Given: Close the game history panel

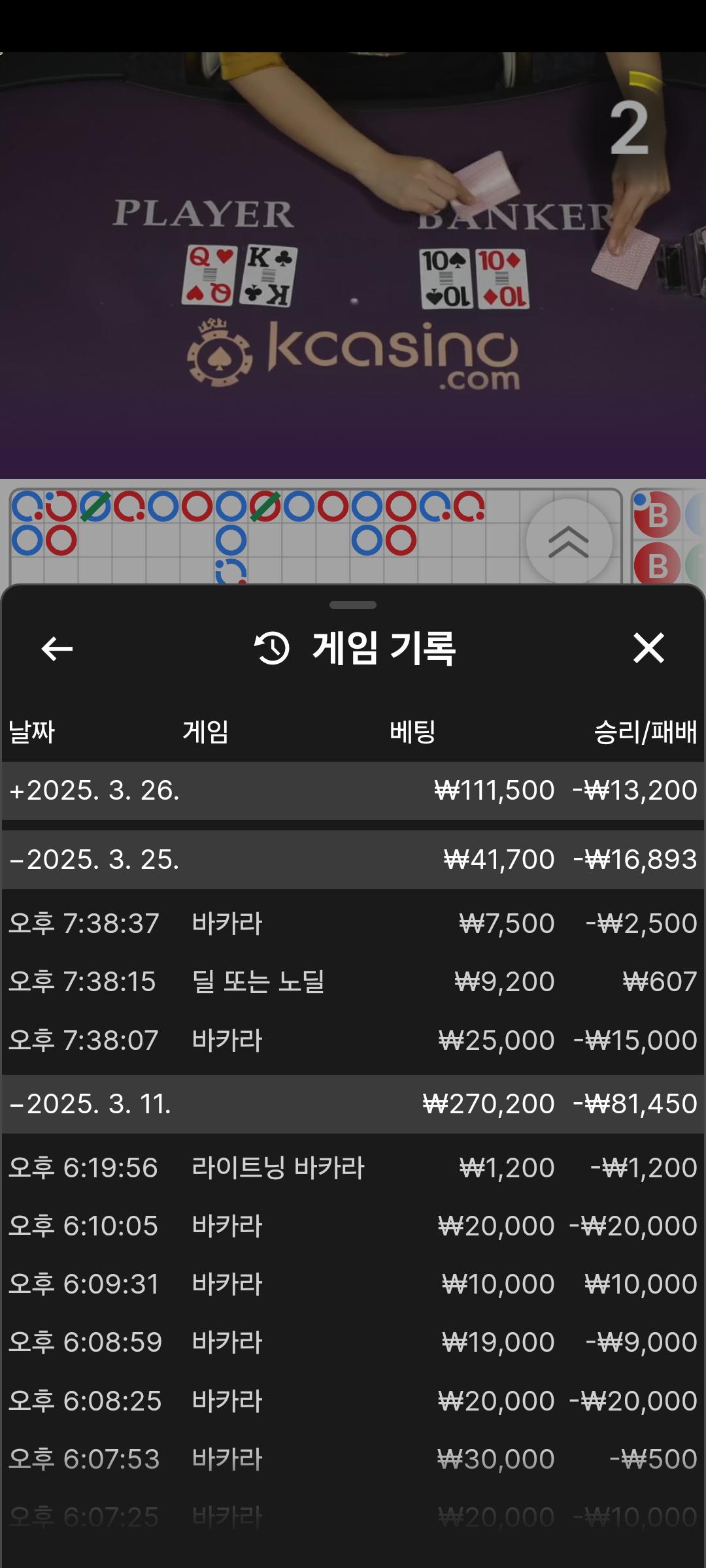Looking at the screenshot, I should (648, 648).
